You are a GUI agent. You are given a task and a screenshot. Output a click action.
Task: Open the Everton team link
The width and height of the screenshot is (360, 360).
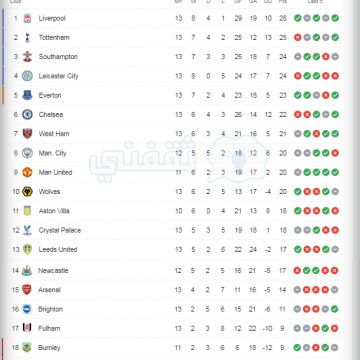pyautogui.click(x=50, y=95)
